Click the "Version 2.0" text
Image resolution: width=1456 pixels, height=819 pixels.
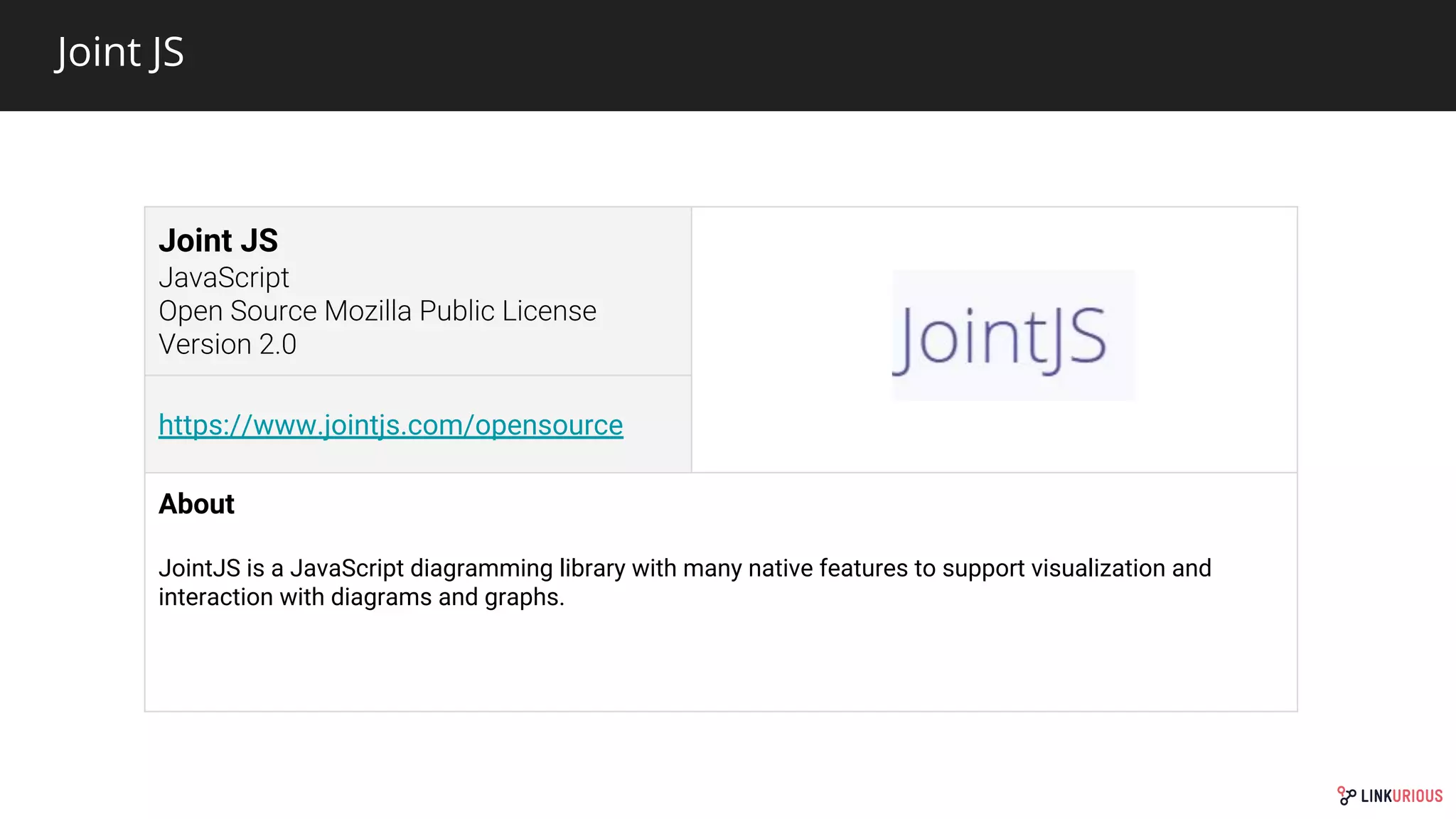click(227, 345)
